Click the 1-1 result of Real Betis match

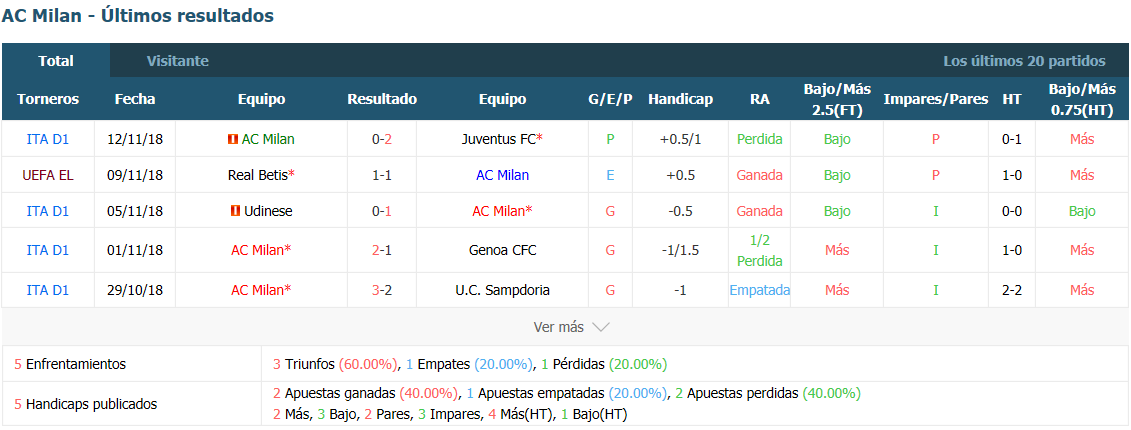pos(382,175)
